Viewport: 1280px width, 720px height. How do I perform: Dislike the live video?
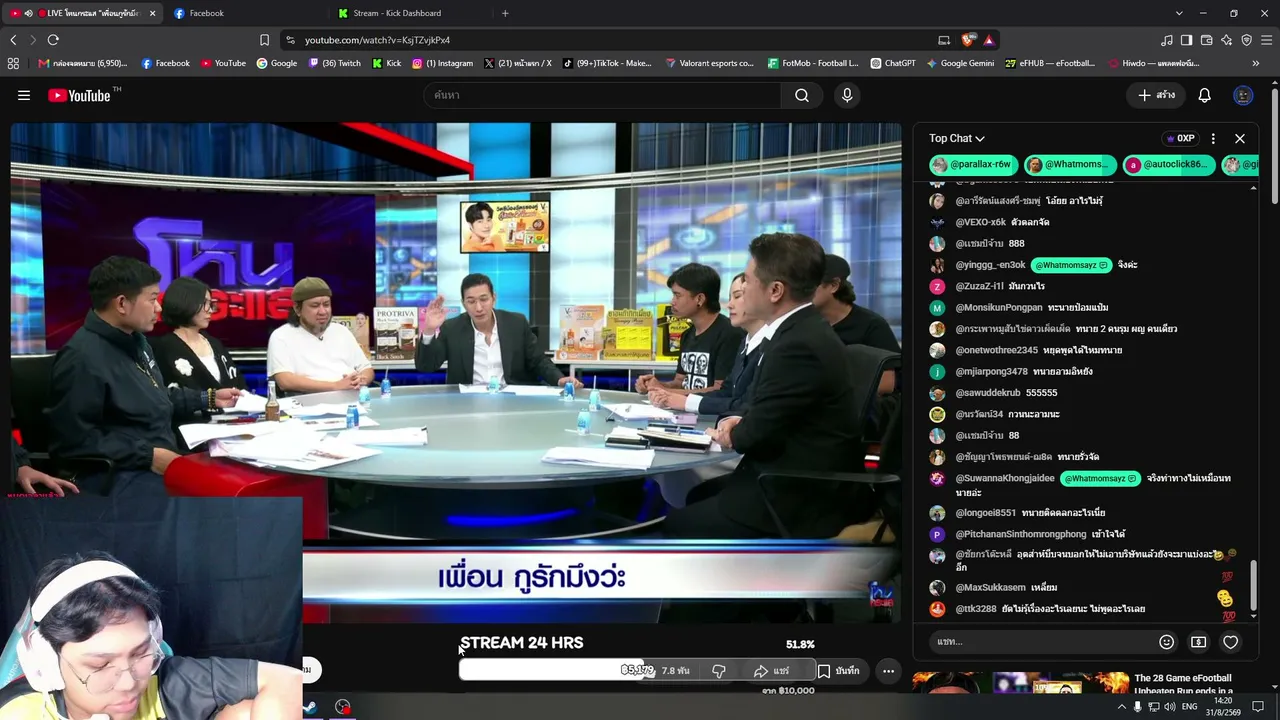click(718, 671)
